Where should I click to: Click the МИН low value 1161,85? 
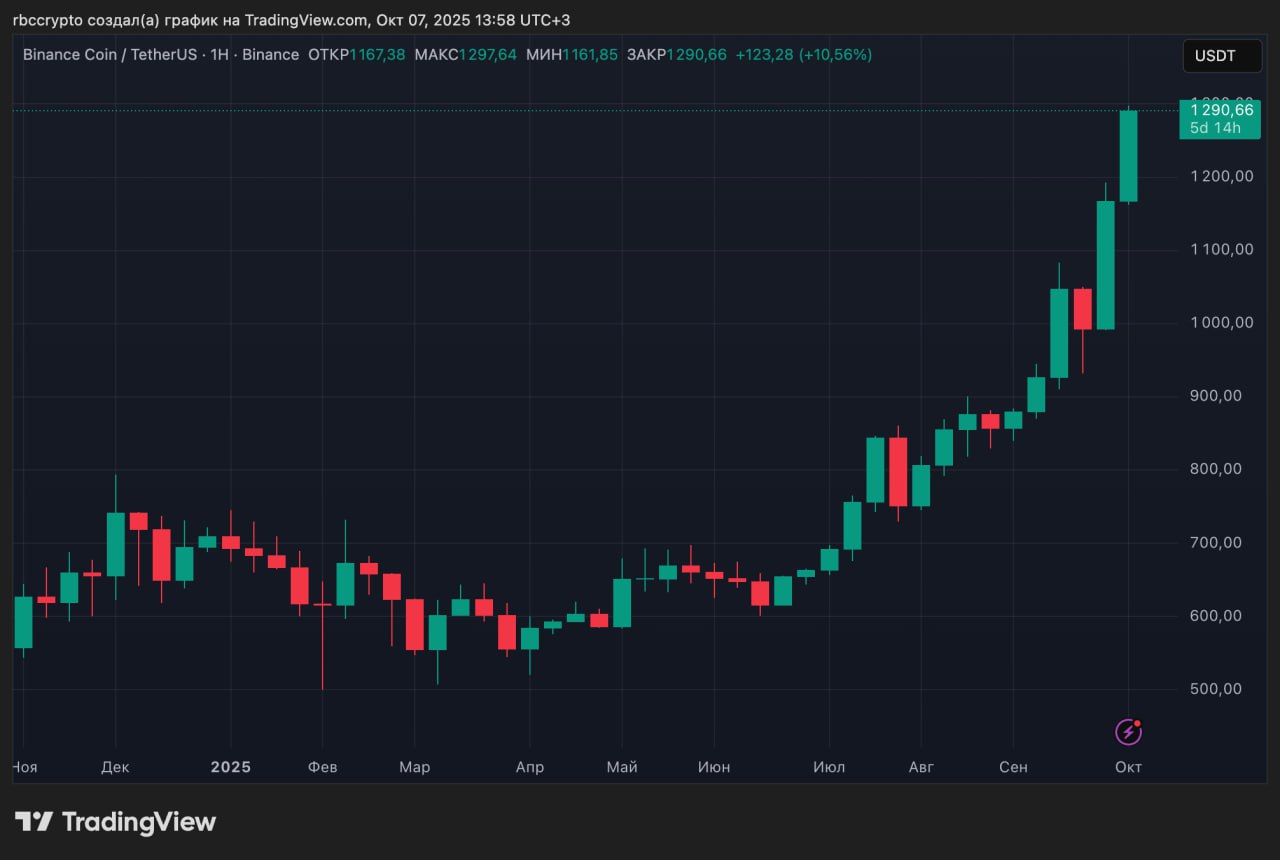coord(589,55)
